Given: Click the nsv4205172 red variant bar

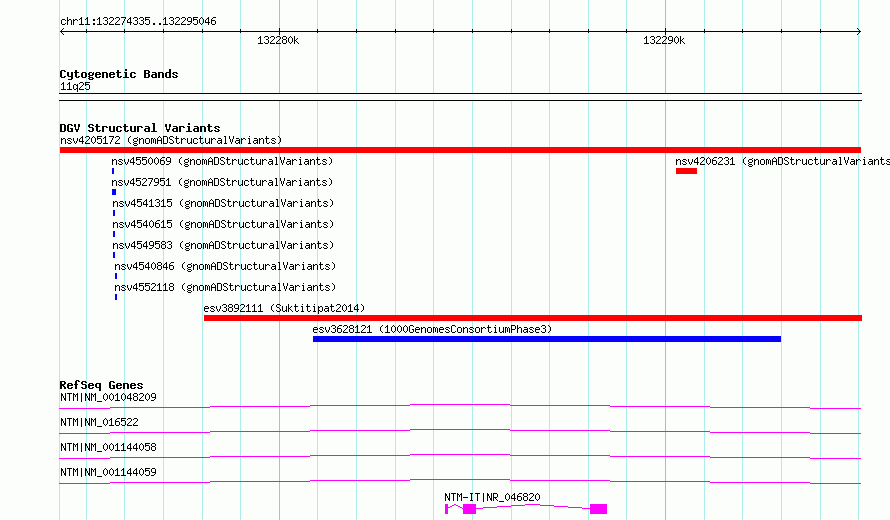Looking at the screenshot, I should click(x=460, y=150).
